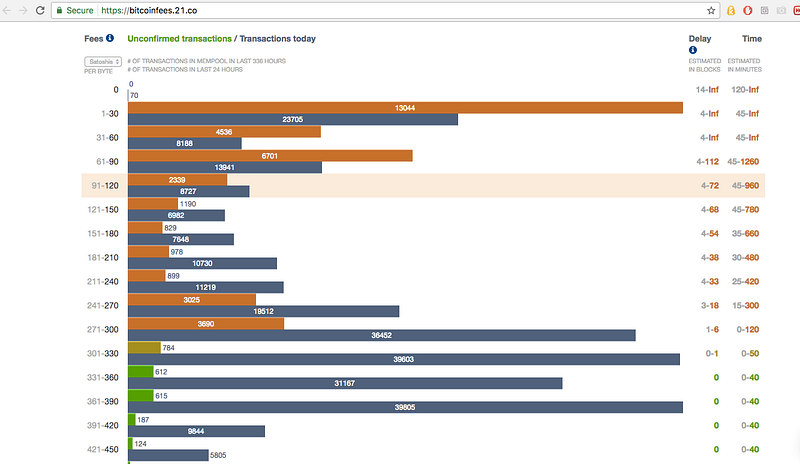Viewport: 800px width, 464px height.
Task: Click the secure padlock icon
Action: pyautogui.click(x=59, y=10)
